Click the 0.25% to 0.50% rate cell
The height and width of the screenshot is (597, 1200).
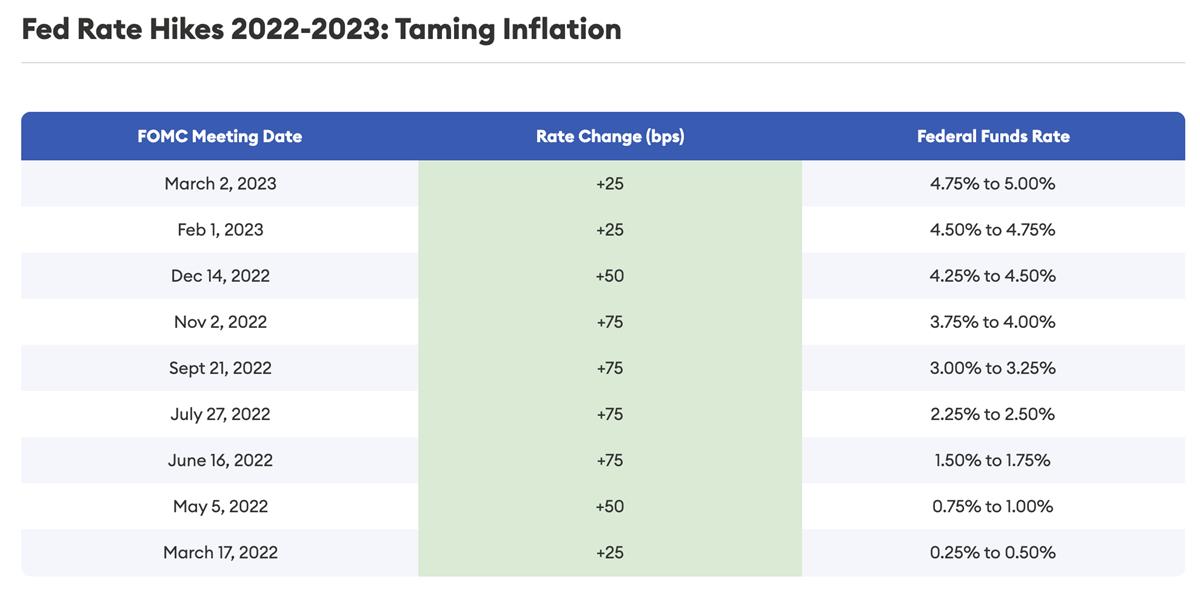pyautogui.click(x=993, y=552)
